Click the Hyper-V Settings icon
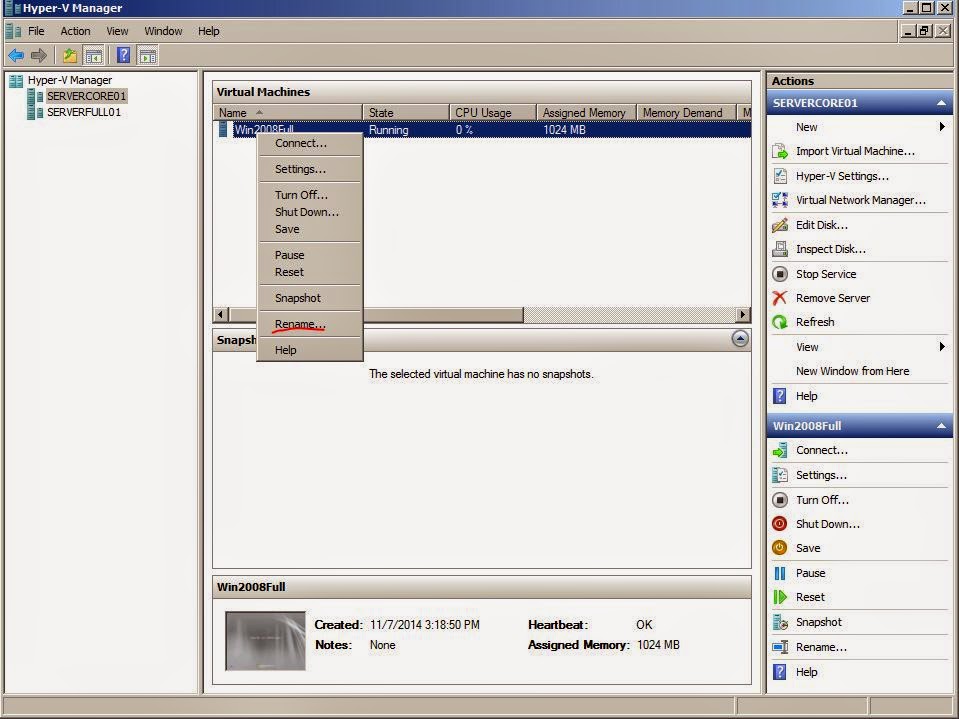Viewport: 959px width, 719px height. pyautogui.click(x=780, y=176)
